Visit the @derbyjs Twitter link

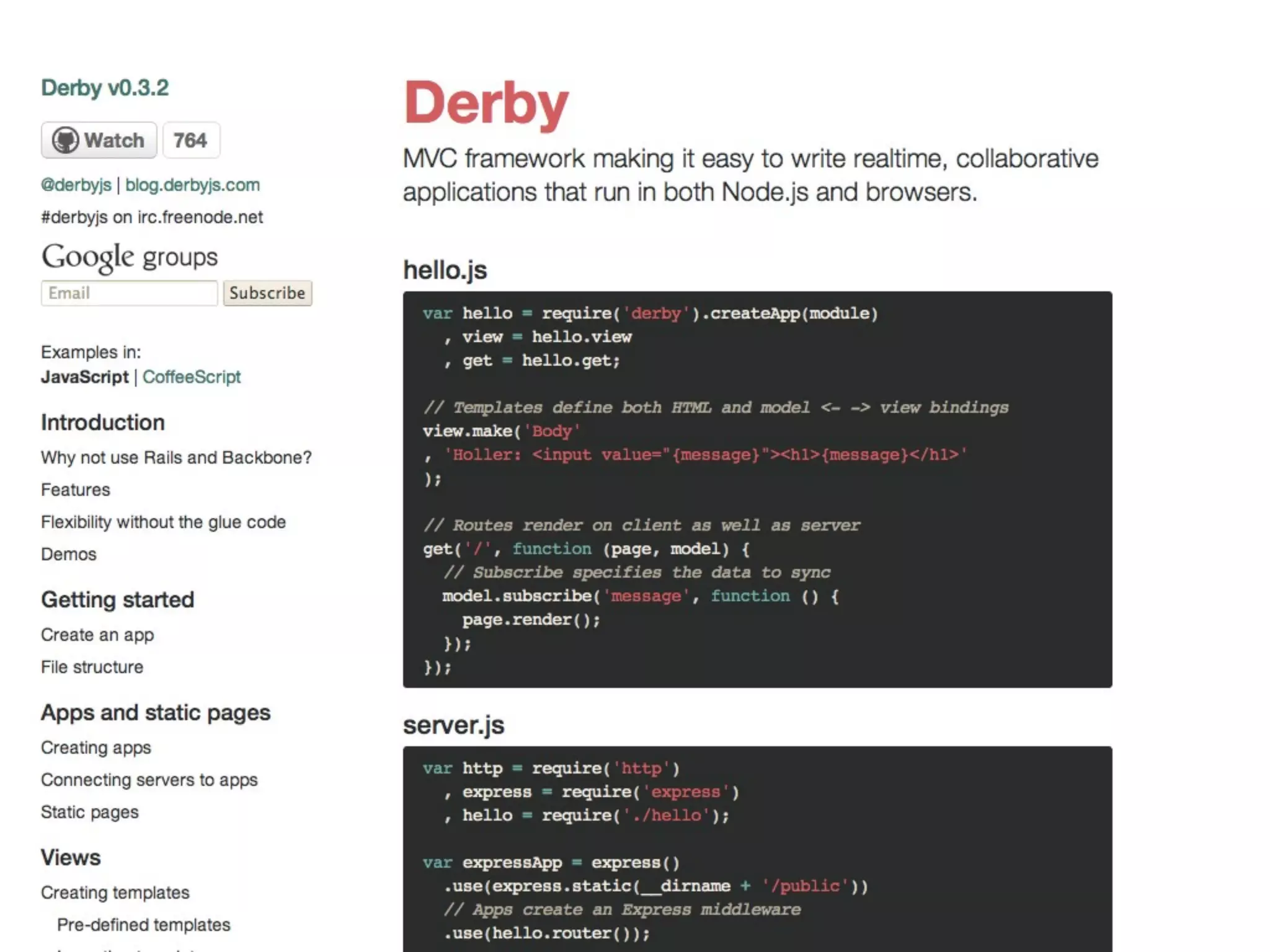click(x=76, y=185)
